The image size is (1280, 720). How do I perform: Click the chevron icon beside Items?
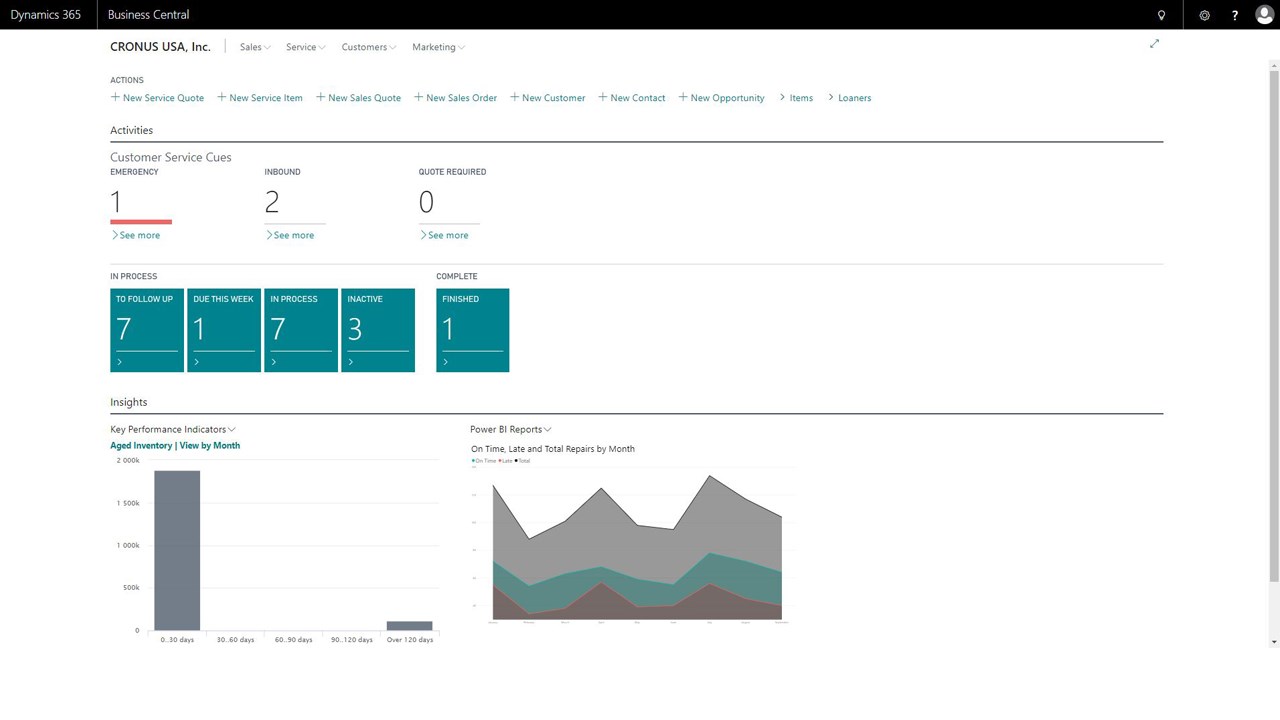point(782,97)
